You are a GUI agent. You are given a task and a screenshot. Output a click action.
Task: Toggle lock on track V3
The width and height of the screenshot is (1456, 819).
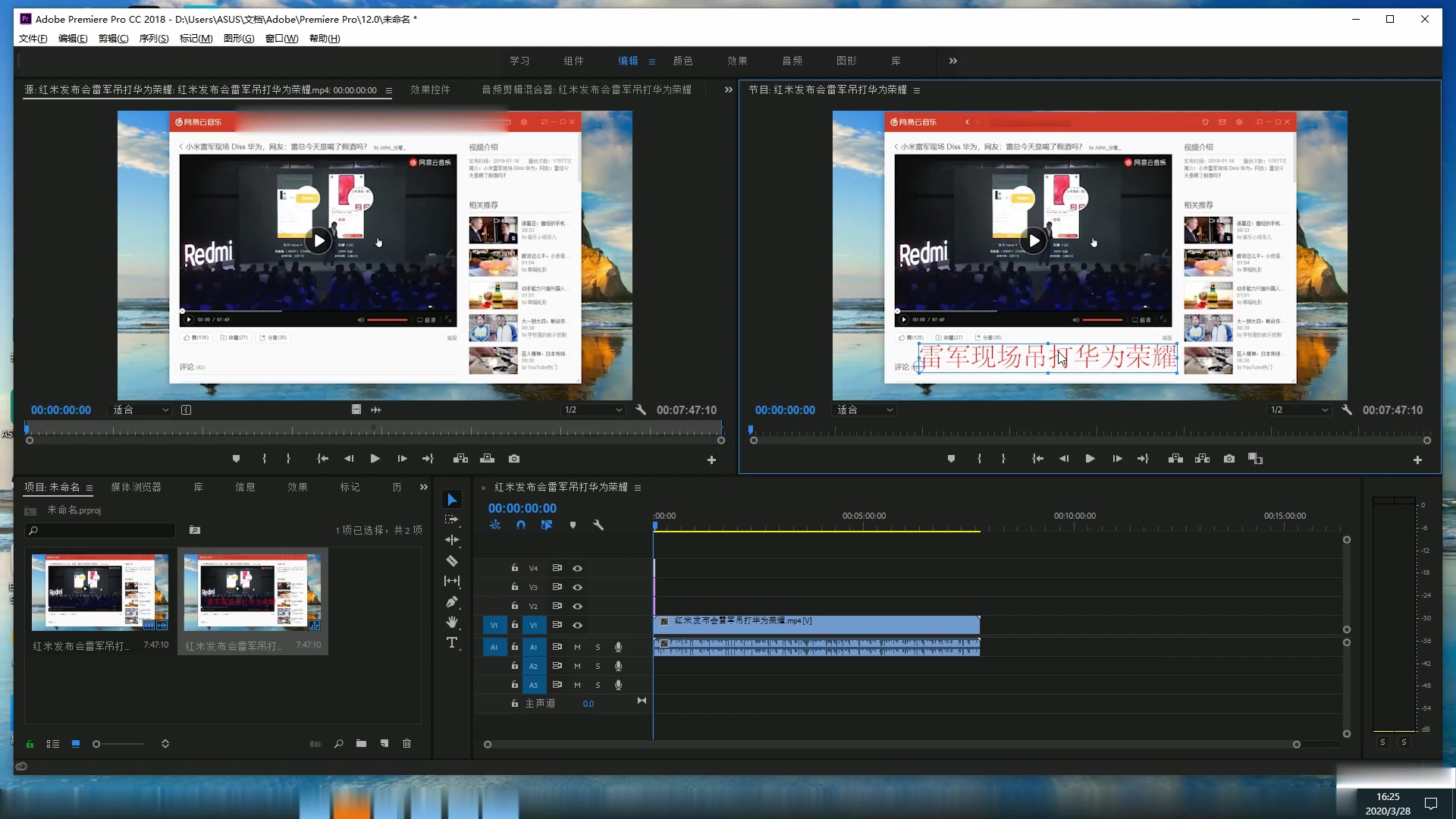pyautogui.click(x=514, y=587)
